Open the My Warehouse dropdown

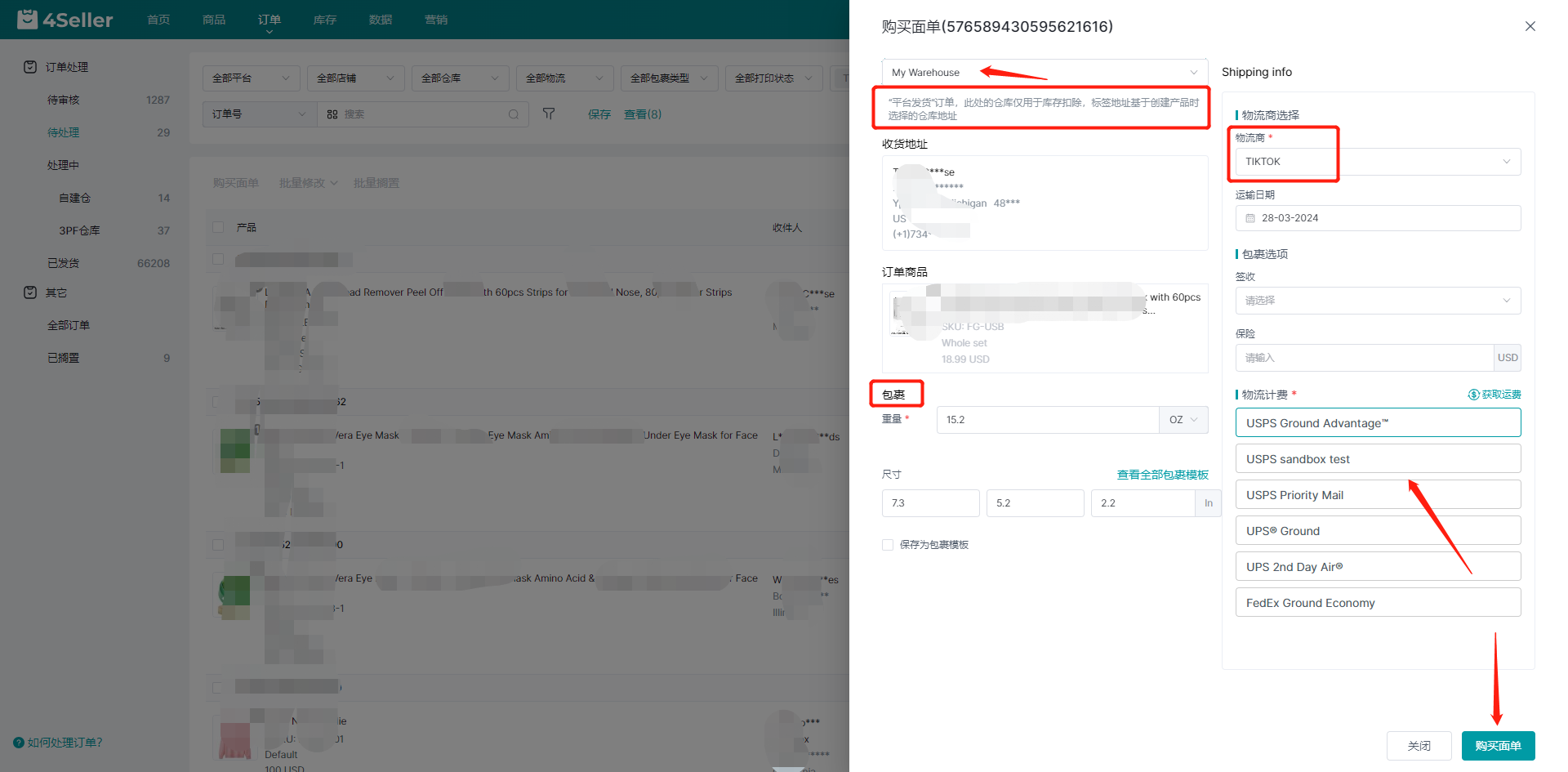(x=1045, y=73)
